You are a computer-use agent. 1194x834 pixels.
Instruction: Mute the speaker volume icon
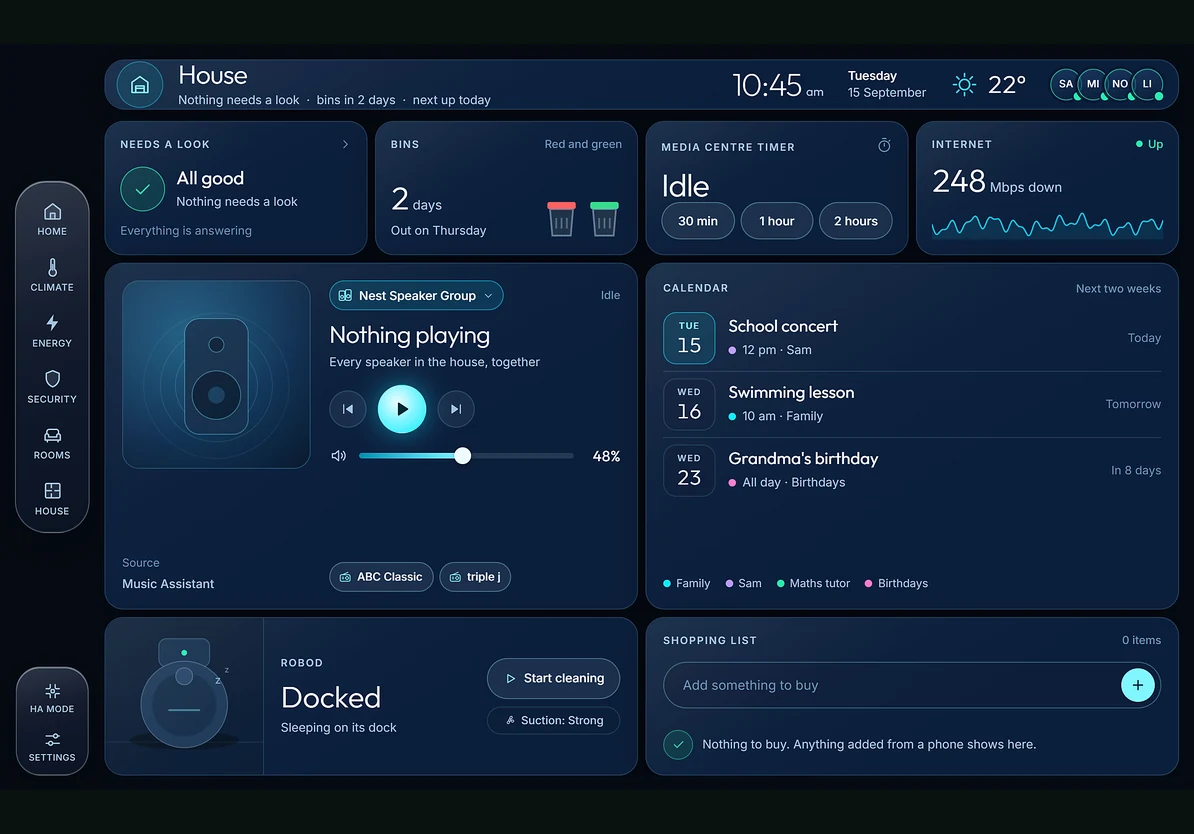point(339,455)
